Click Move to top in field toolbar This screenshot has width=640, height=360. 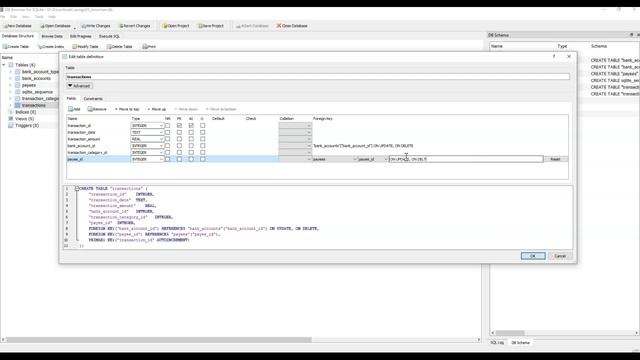pos(127,109)
